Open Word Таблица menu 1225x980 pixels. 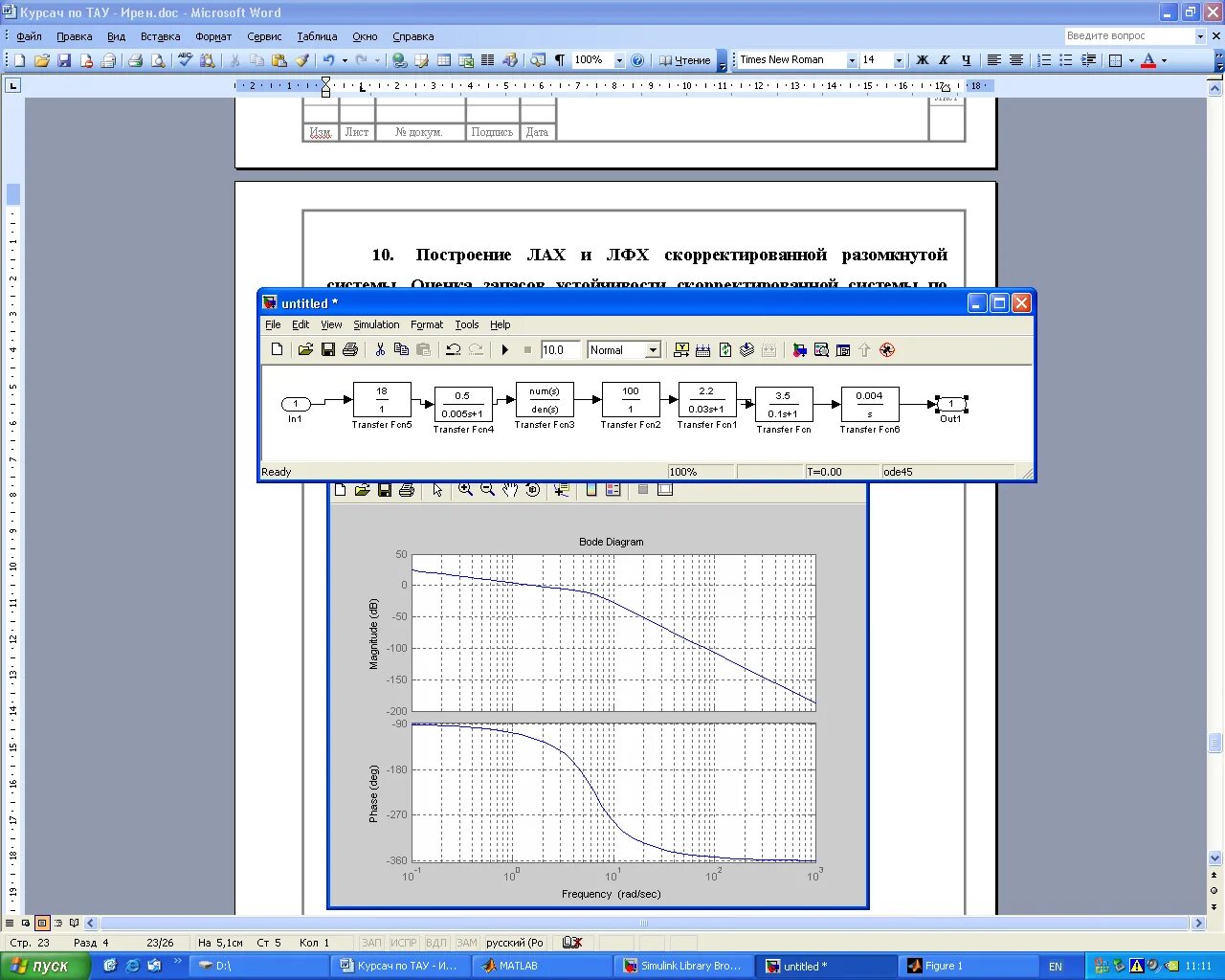(317, 36)
